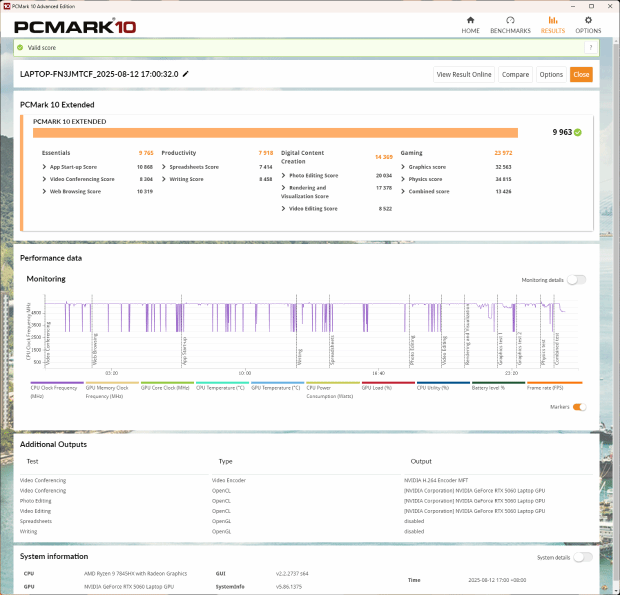Click the Compare button
This screenshot has height=595, width=620.
[515, 74]
